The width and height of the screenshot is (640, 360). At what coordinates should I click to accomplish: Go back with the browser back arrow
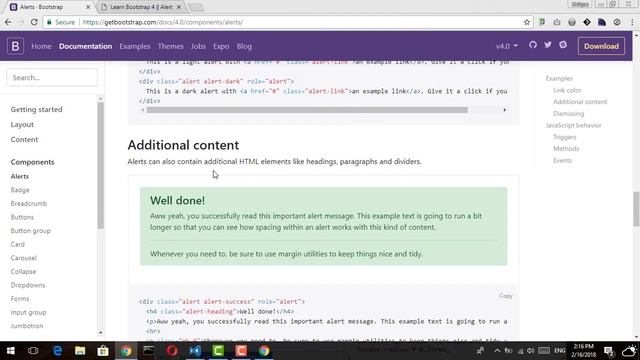click(8, 22)
